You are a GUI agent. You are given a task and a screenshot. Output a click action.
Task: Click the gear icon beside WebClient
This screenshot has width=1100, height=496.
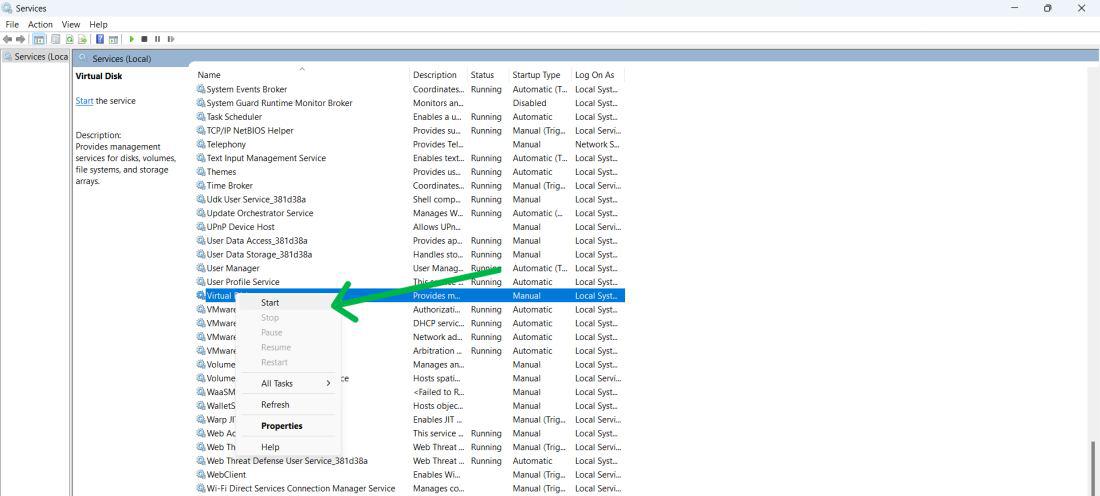(x=201, y=475)
